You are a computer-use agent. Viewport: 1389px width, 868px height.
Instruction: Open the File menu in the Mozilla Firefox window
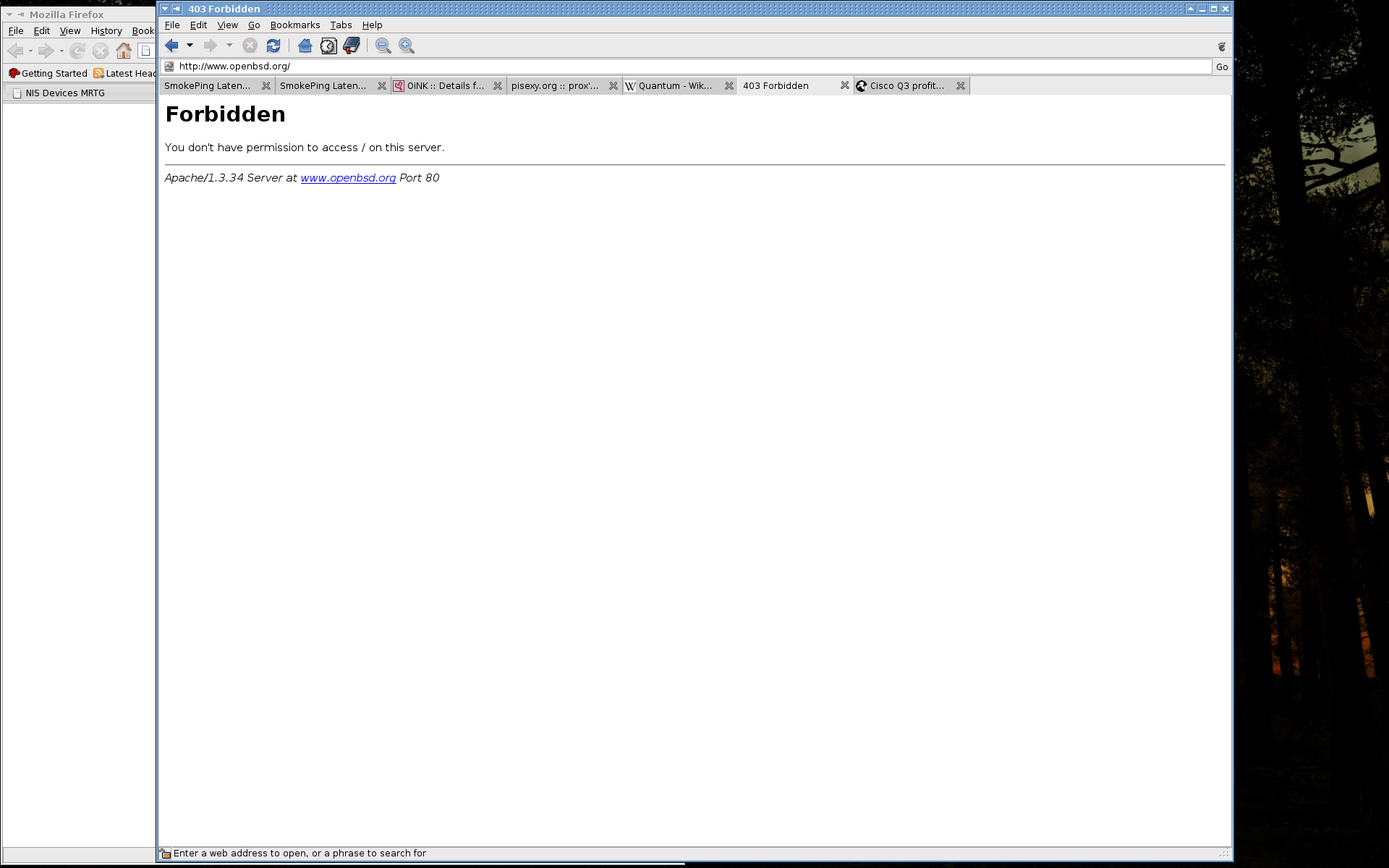pos(16,31)
